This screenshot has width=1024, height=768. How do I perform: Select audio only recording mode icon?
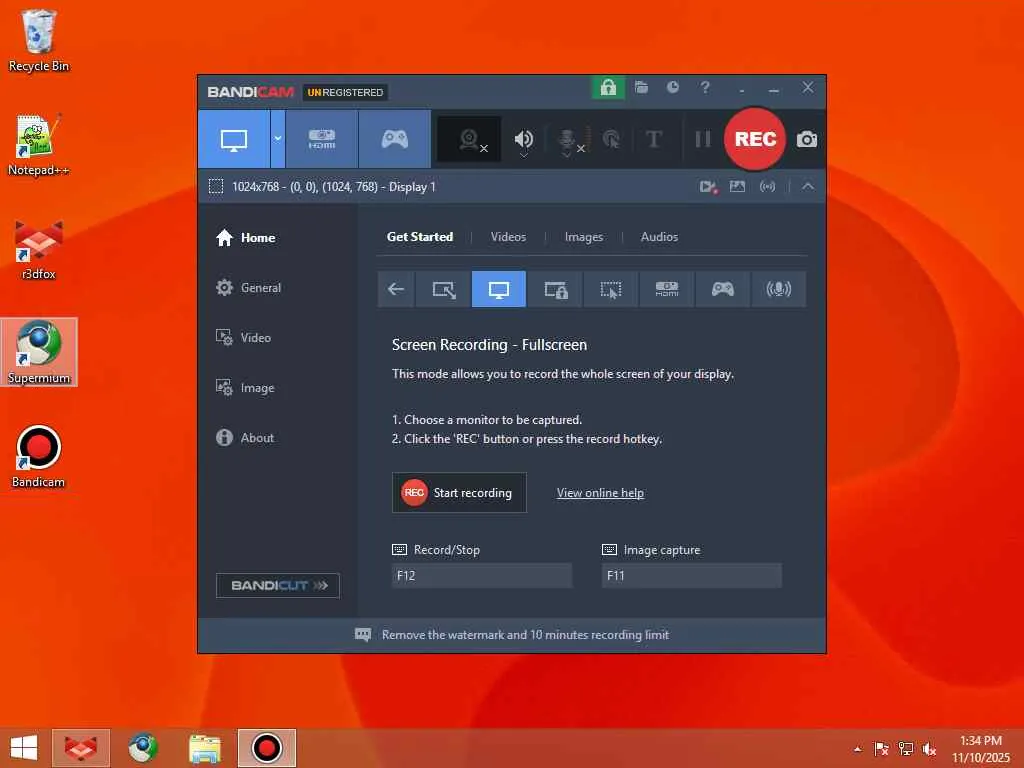(778, 289)
